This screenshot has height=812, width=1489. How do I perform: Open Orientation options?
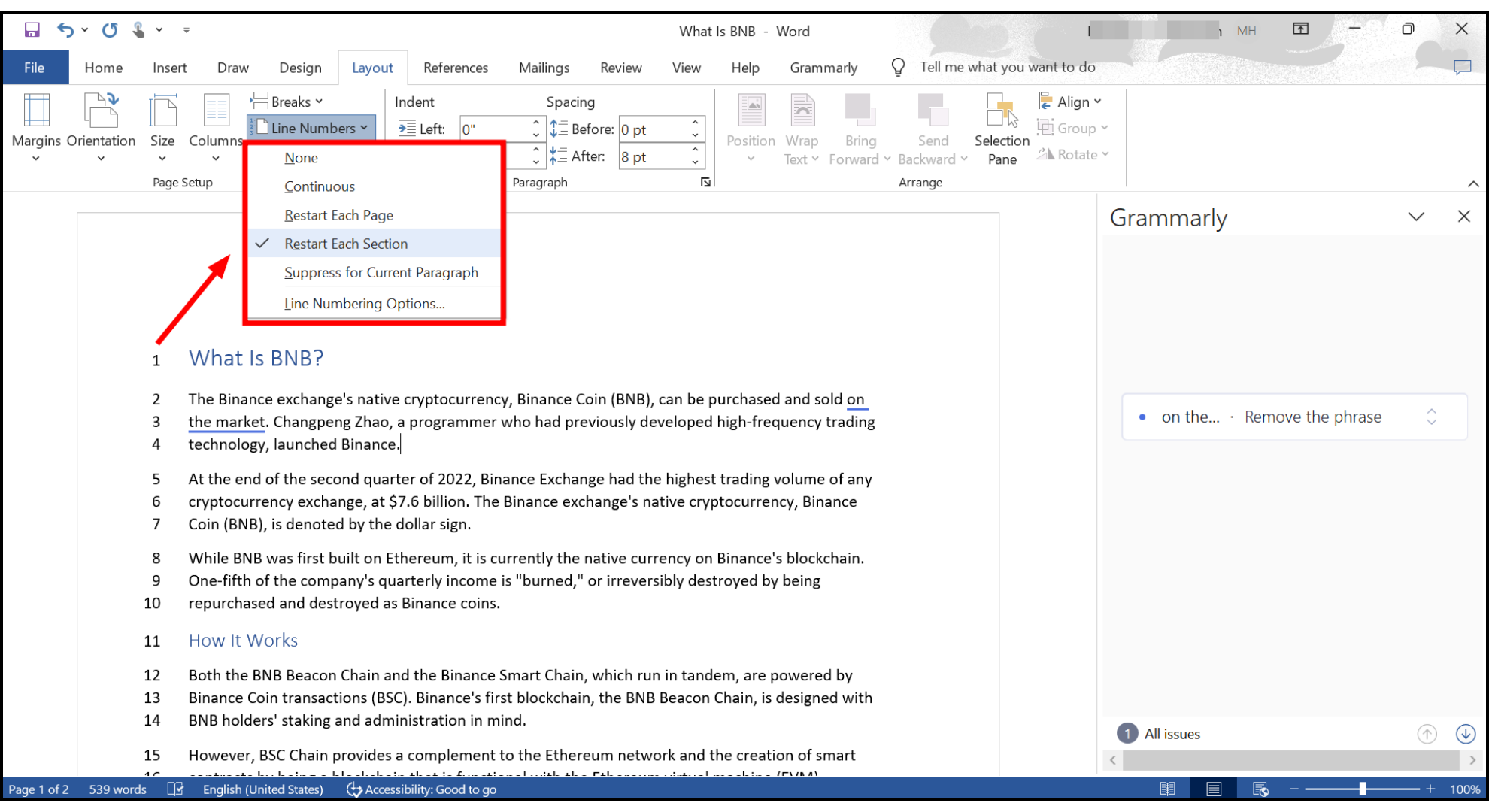[101, 128]
